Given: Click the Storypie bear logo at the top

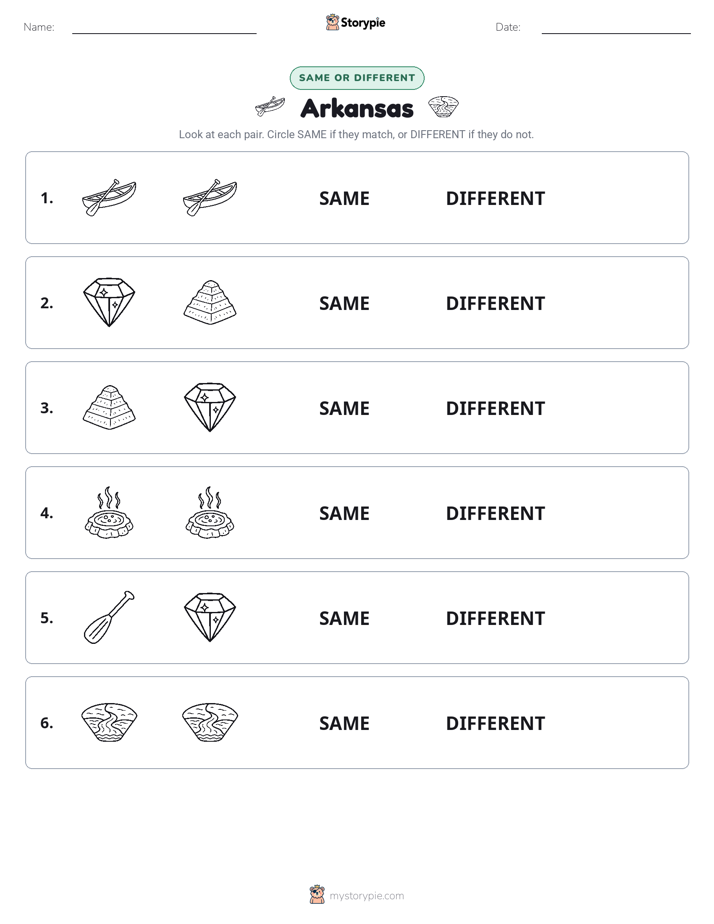Looking at the screenshot, I should [332, 22].
